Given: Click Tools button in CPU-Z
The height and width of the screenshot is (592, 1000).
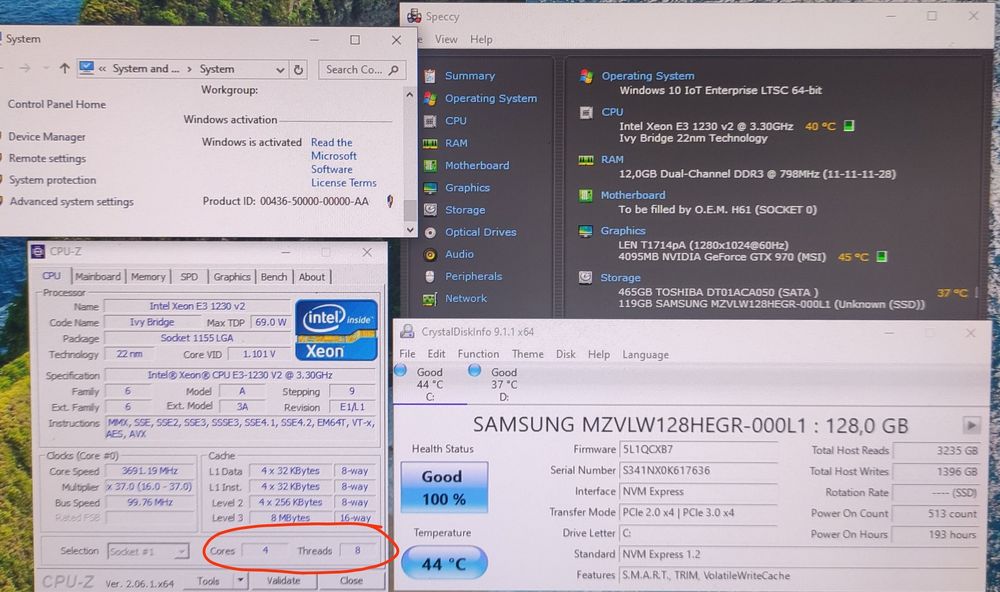Looking at the screenshot, I should (208, 581).
